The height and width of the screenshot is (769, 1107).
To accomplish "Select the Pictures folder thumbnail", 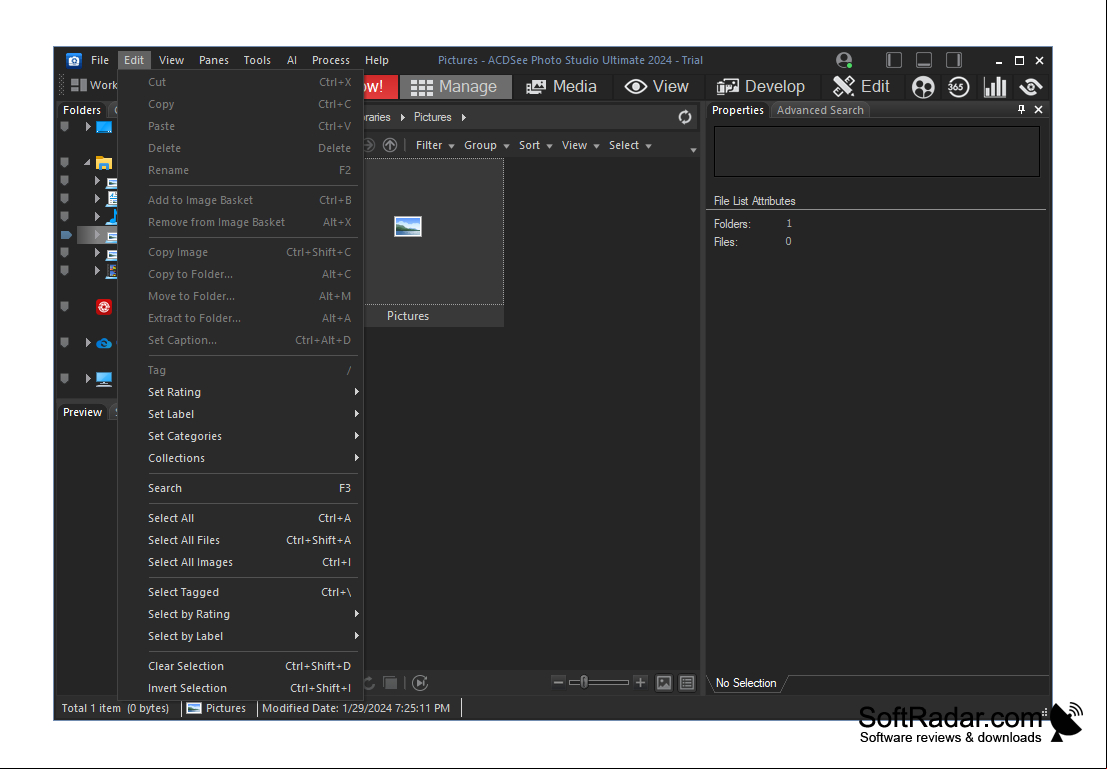I will (433, 242).
